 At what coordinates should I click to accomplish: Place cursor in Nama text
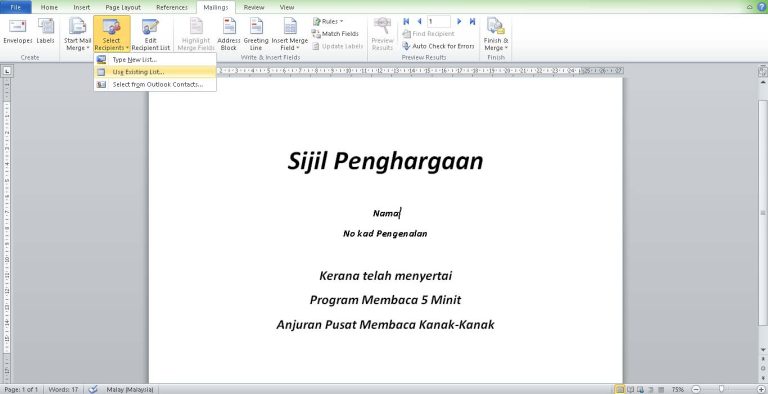386,213
